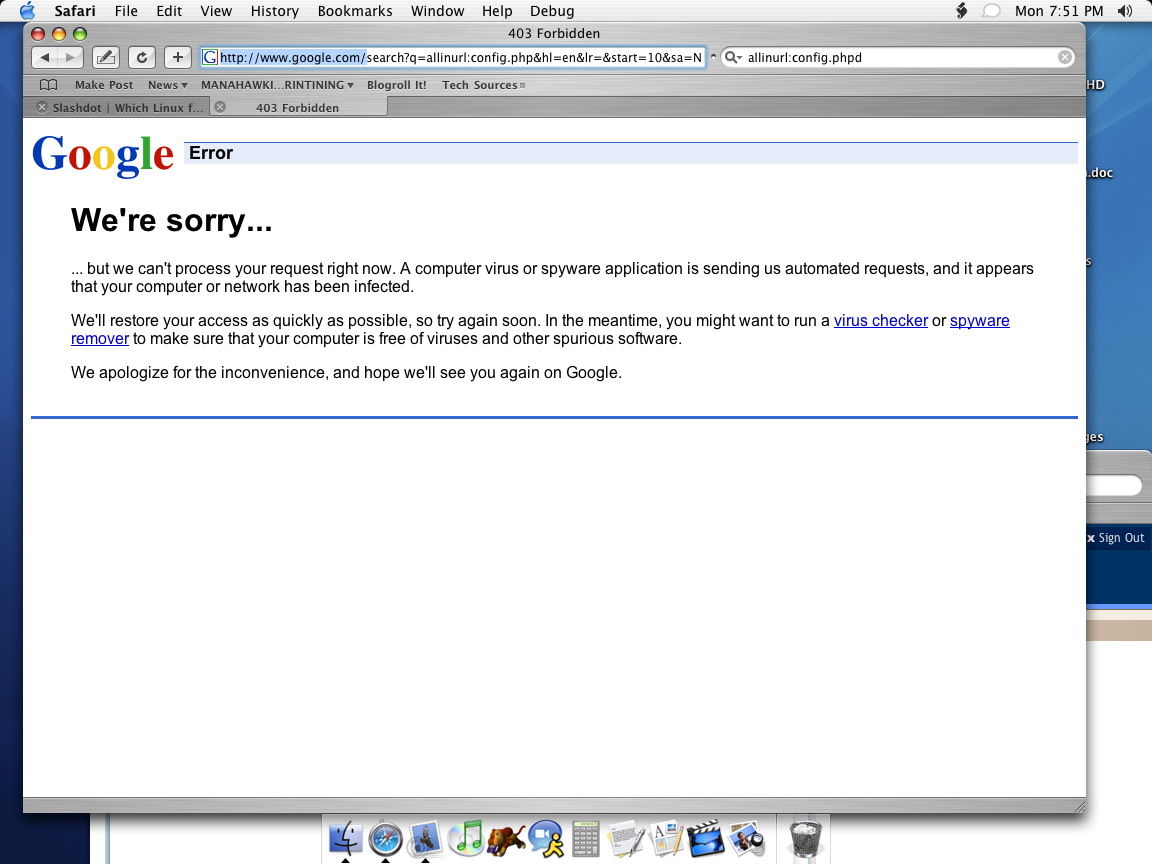The image size is (1152, 864).
Task: Open the Window menu
Action: (x=437, y=10)
